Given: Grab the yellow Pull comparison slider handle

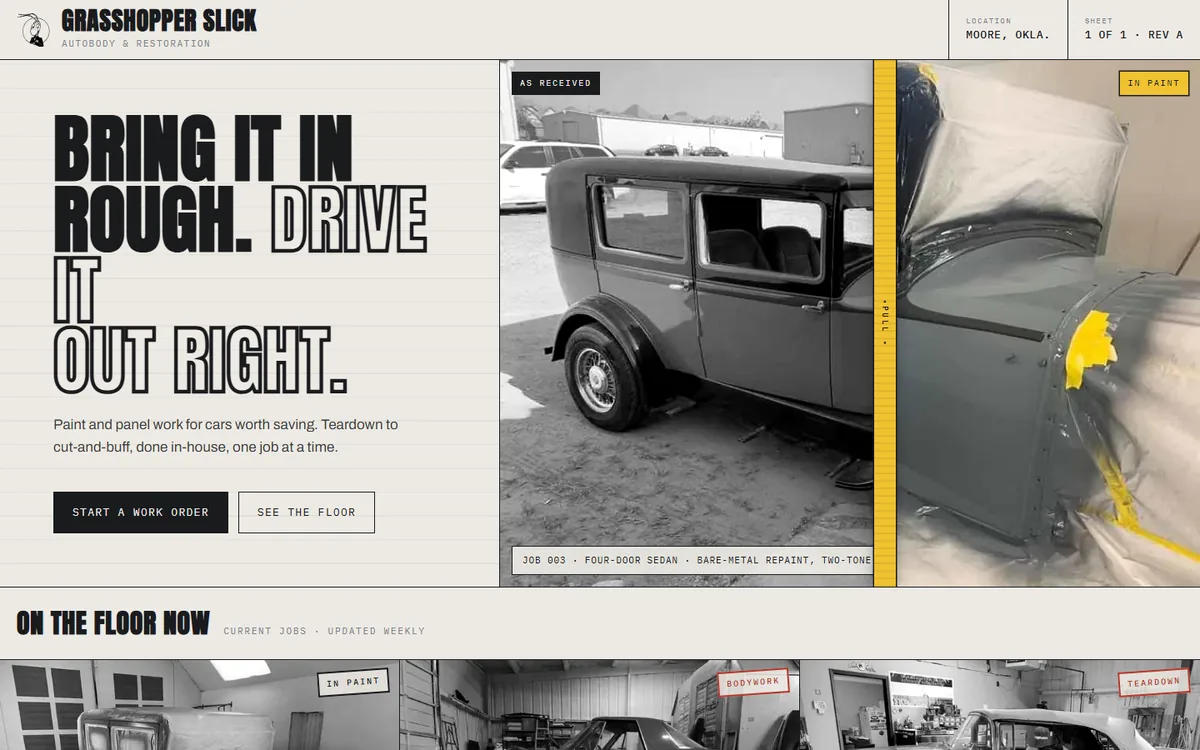Looking at the screenshot, I should point(885,322).
